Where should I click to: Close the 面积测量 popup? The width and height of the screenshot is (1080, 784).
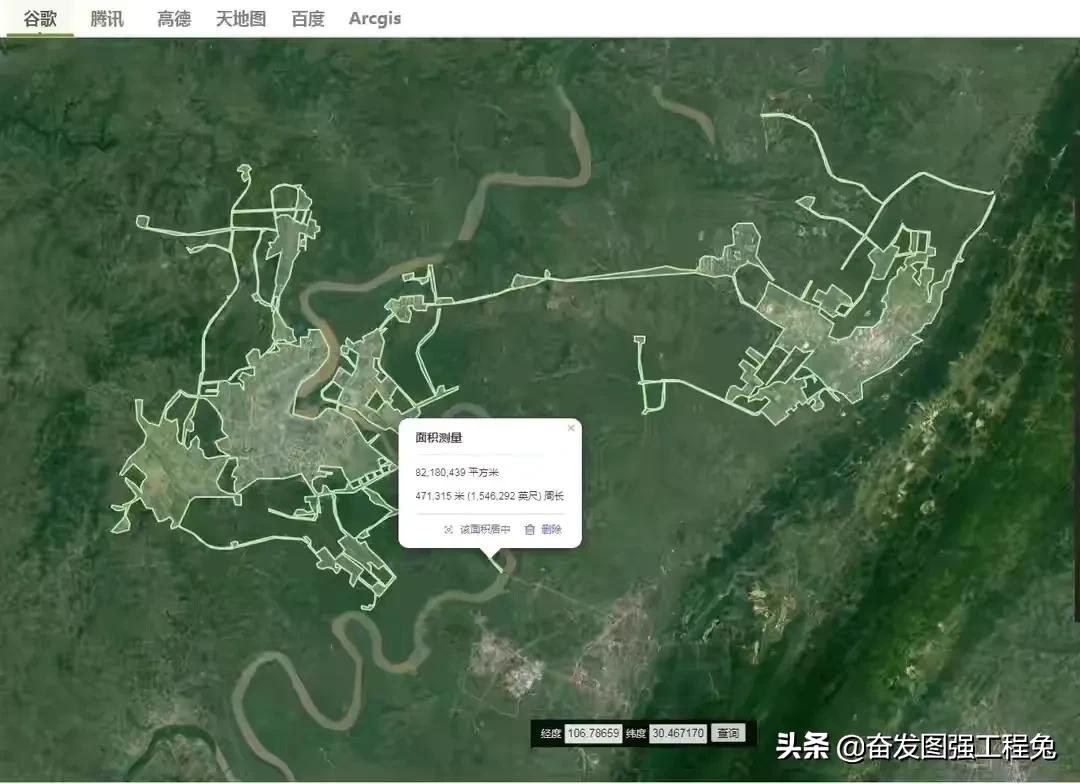click(x=570, y=428)
